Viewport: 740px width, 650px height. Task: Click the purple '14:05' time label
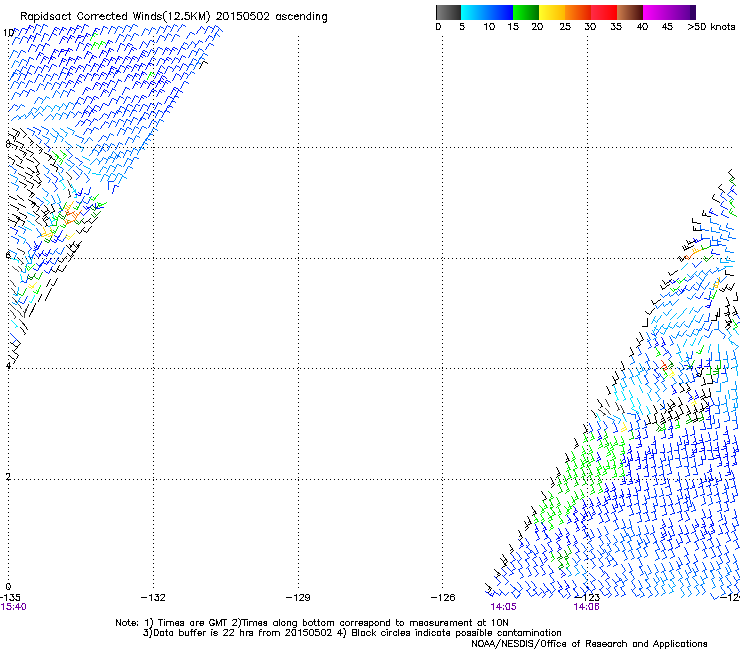click(x=503, y=607)
